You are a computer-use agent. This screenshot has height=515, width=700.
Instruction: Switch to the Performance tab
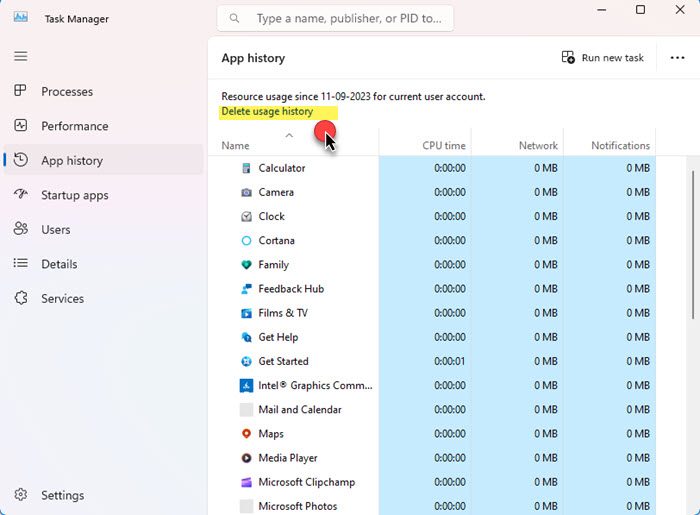(104, 126)
